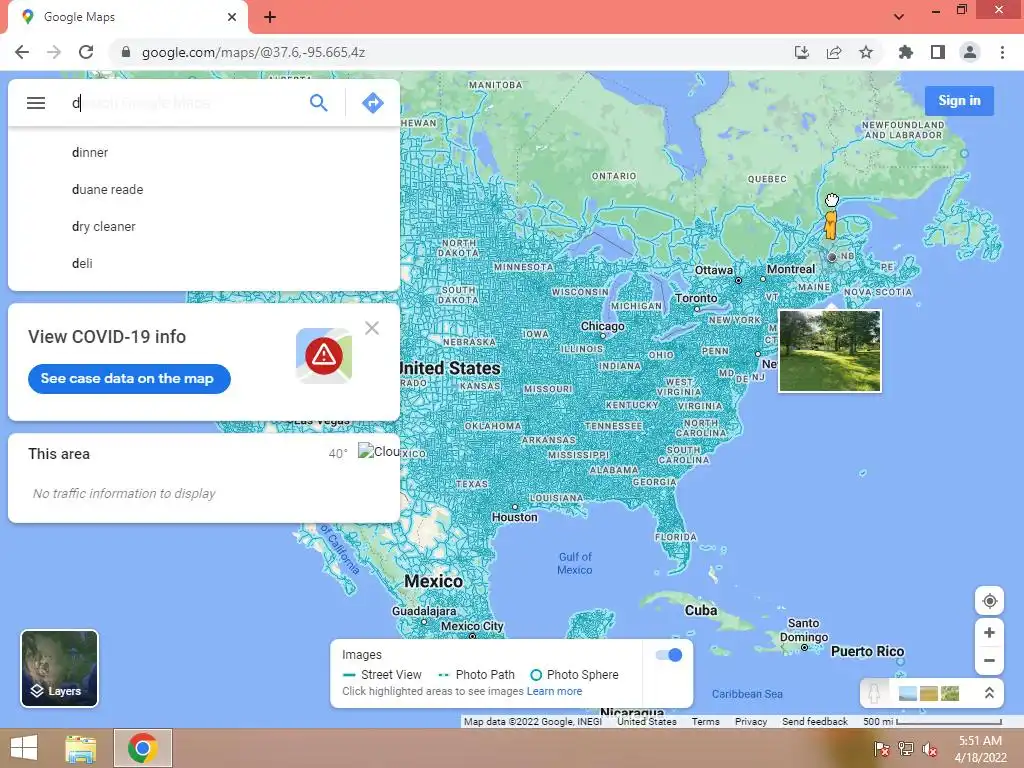The image size is (1024, 768).
Task: Click the Pegman icon in bottom bar
Action: [x=874, y=693]
